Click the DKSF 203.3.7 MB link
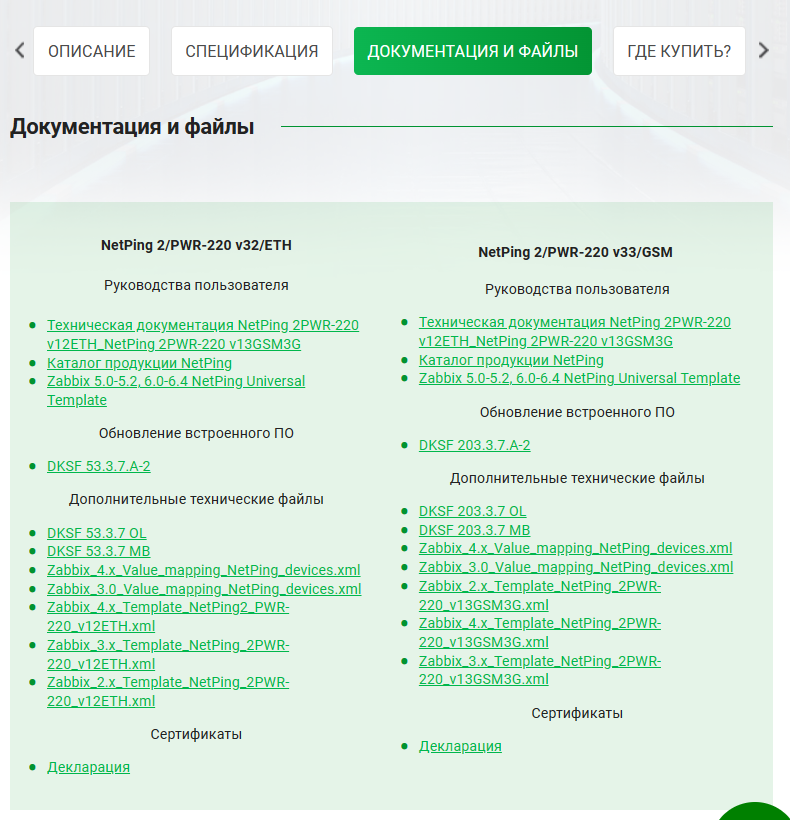Viewport: 790px width, 820px height. pyautogui.click(x=474, y=530)
